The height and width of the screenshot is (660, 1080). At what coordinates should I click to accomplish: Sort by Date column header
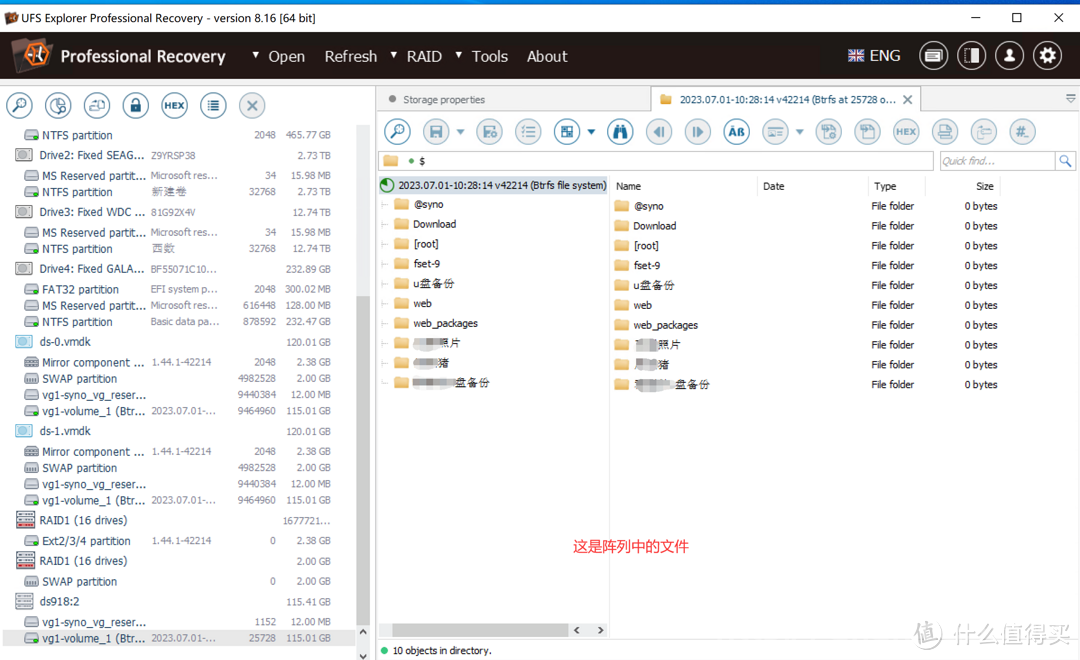(773, 186)
